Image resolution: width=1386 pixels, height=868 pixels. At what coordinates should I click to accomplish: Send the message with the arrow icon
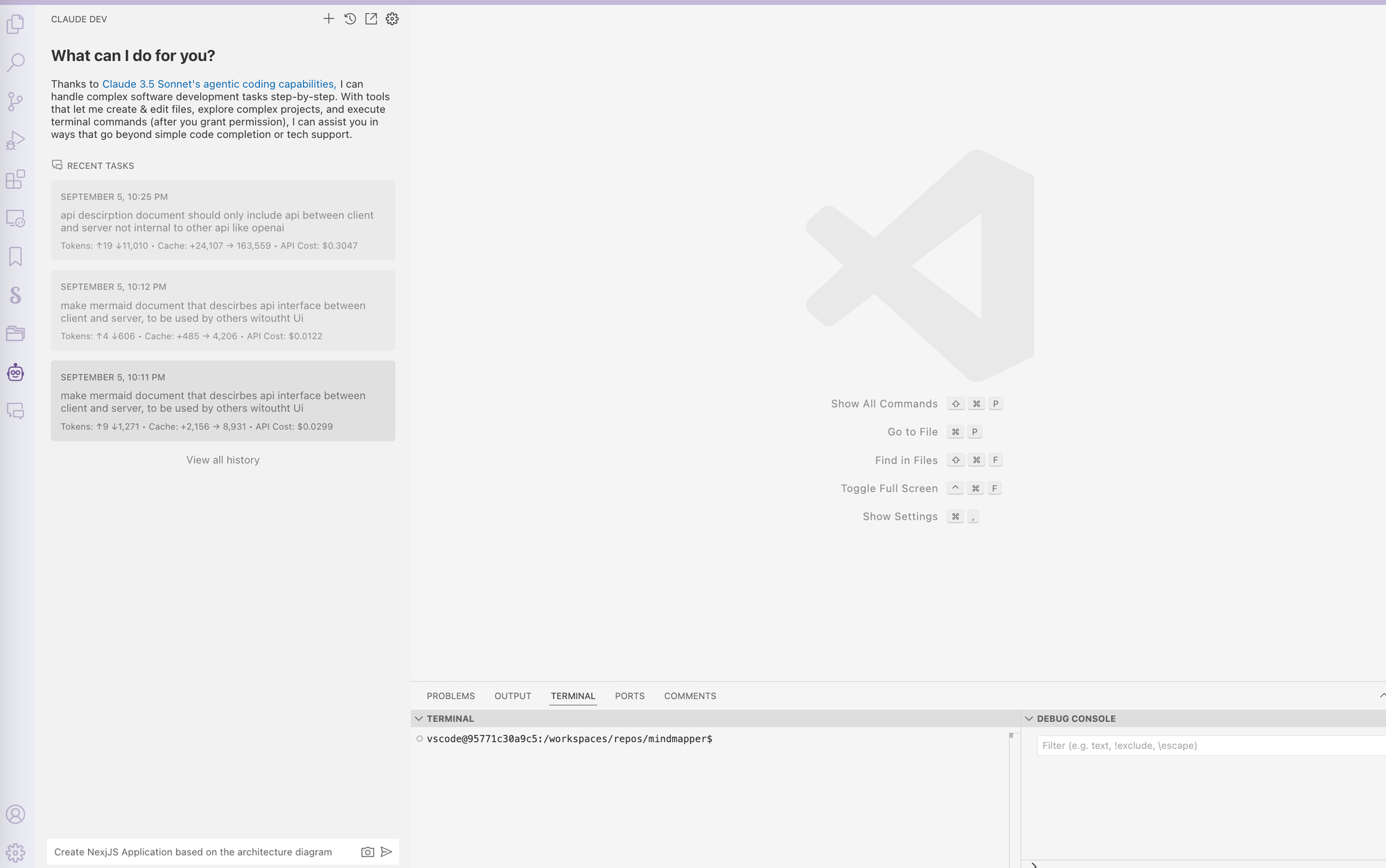[x=387, y=852]
